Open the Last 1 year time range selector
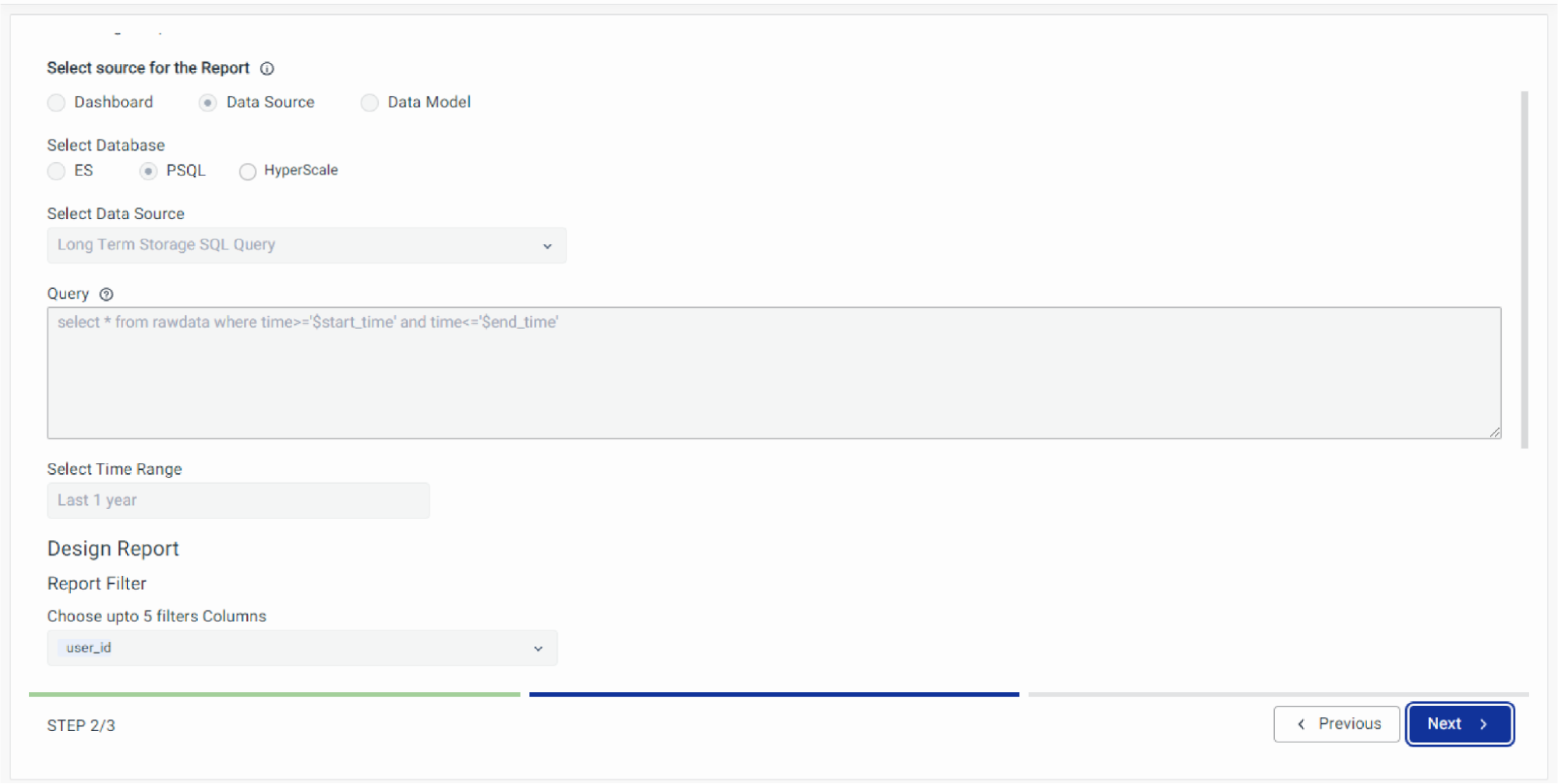The height and width of the screenshot is (784, 1558). [x=238, y=500]
